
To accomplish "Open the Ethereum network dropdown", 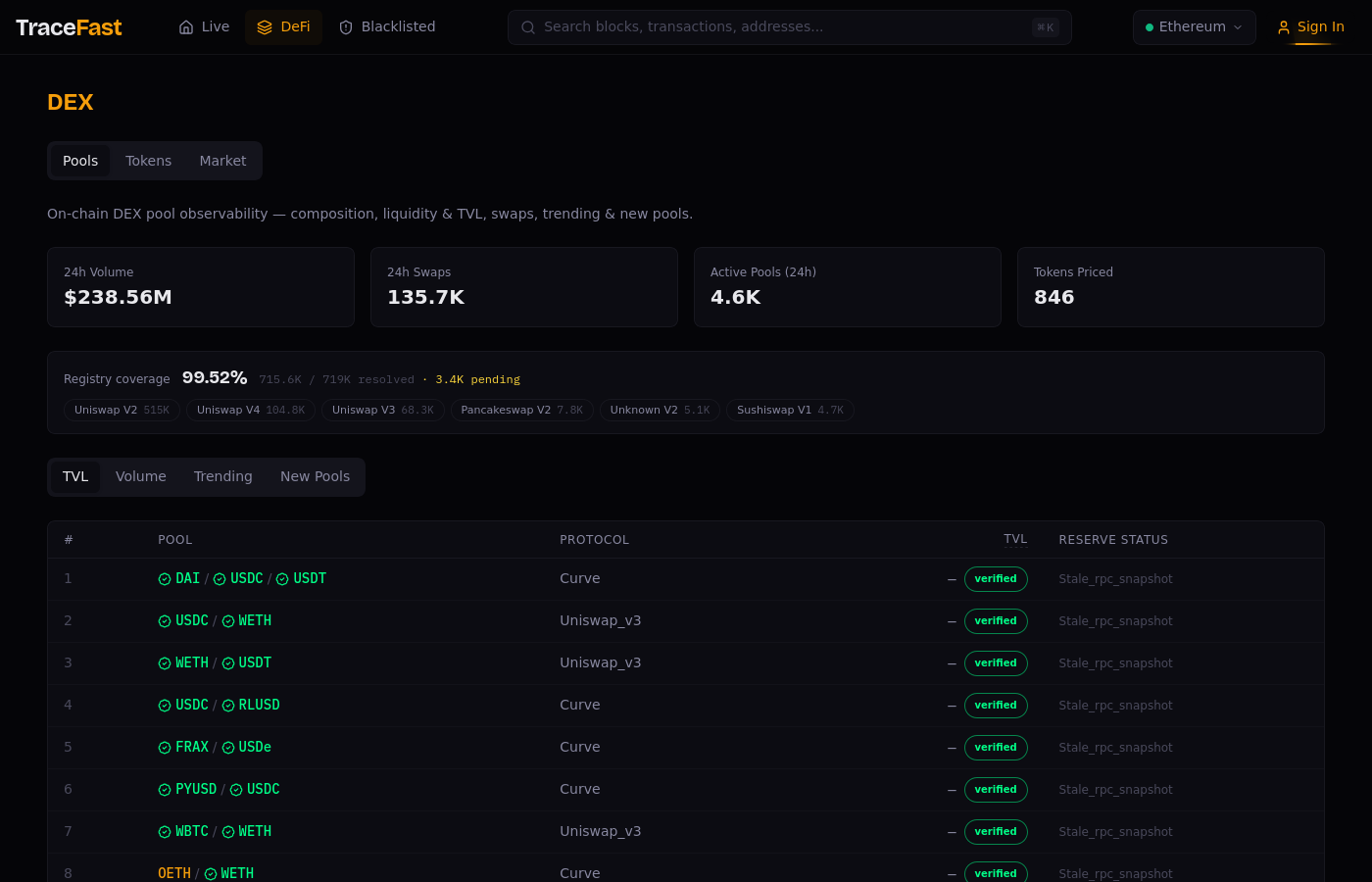I will pos(1194,27).
